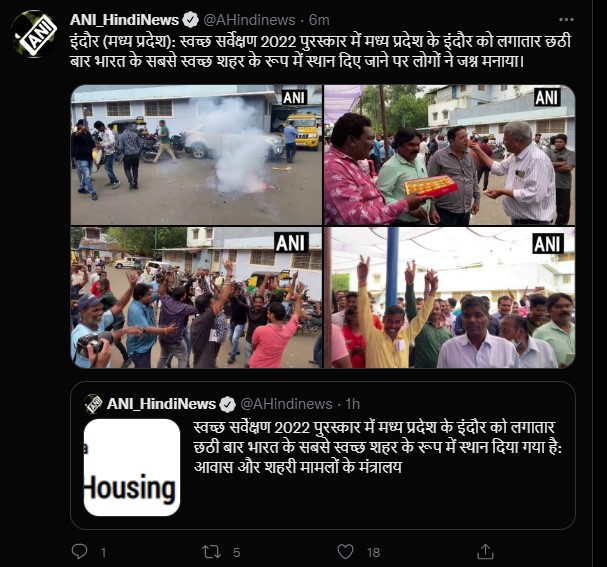Like the tweet with heart icon
This screenshot has width=607, height=567.
[x=345, y=552]
